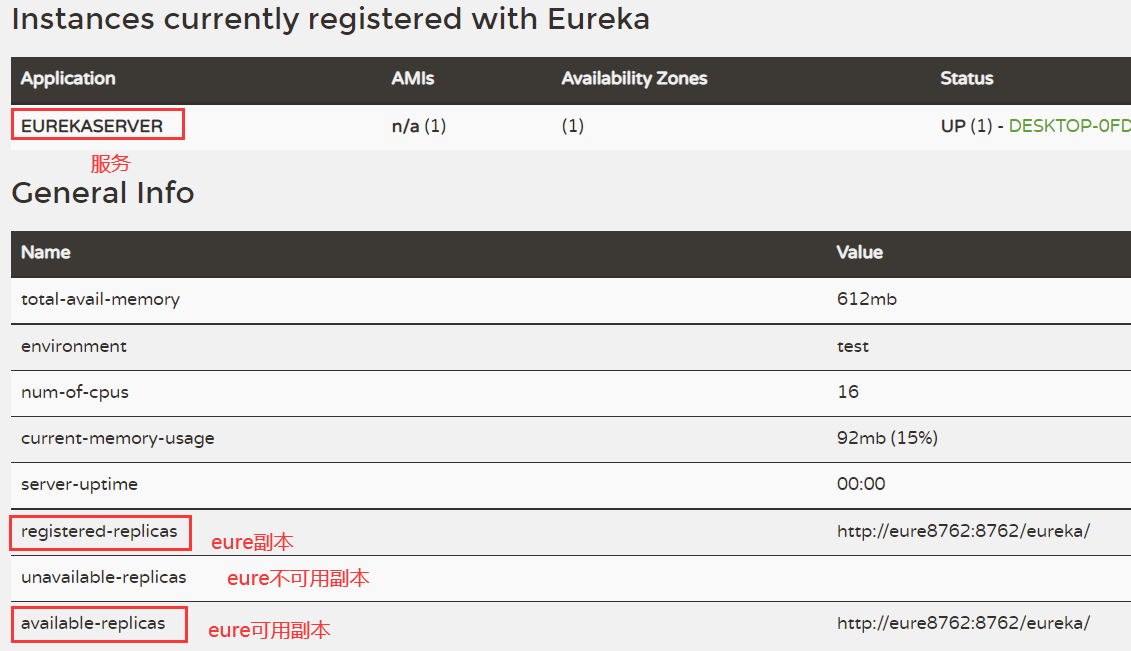The width and height of the screenshot is (1131, 651).
Task: Click the 92mb (15%) memory usage value
Action: click(x=887, y=438)
